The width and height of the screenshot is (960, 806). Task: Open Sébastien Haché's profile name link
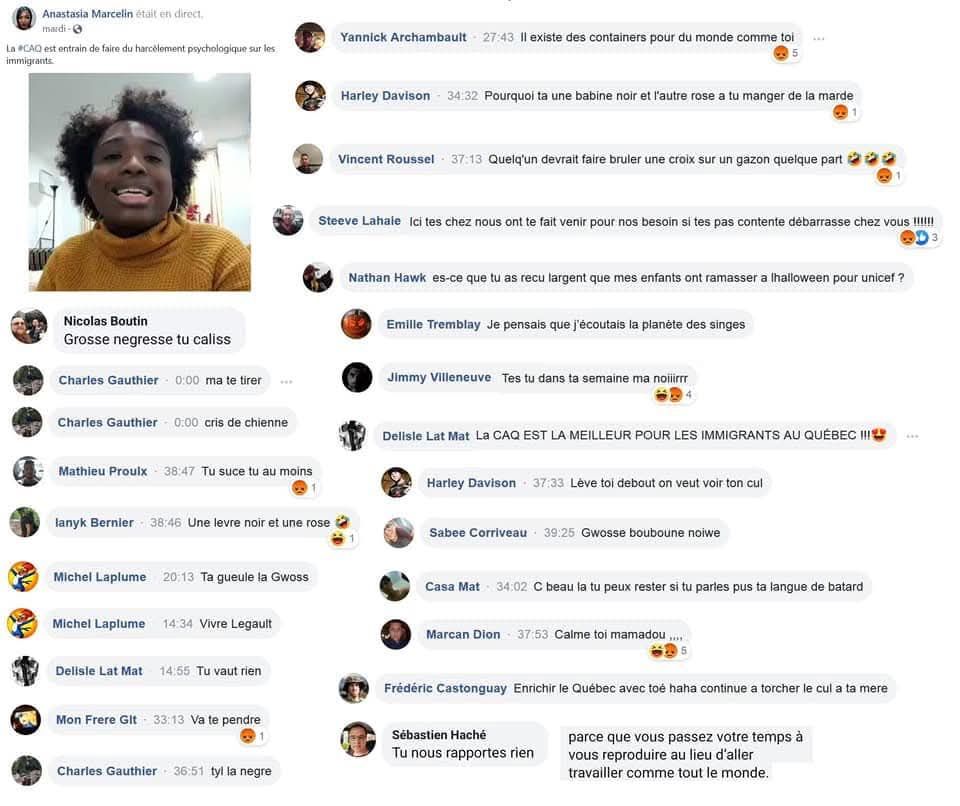coord(439,734)
